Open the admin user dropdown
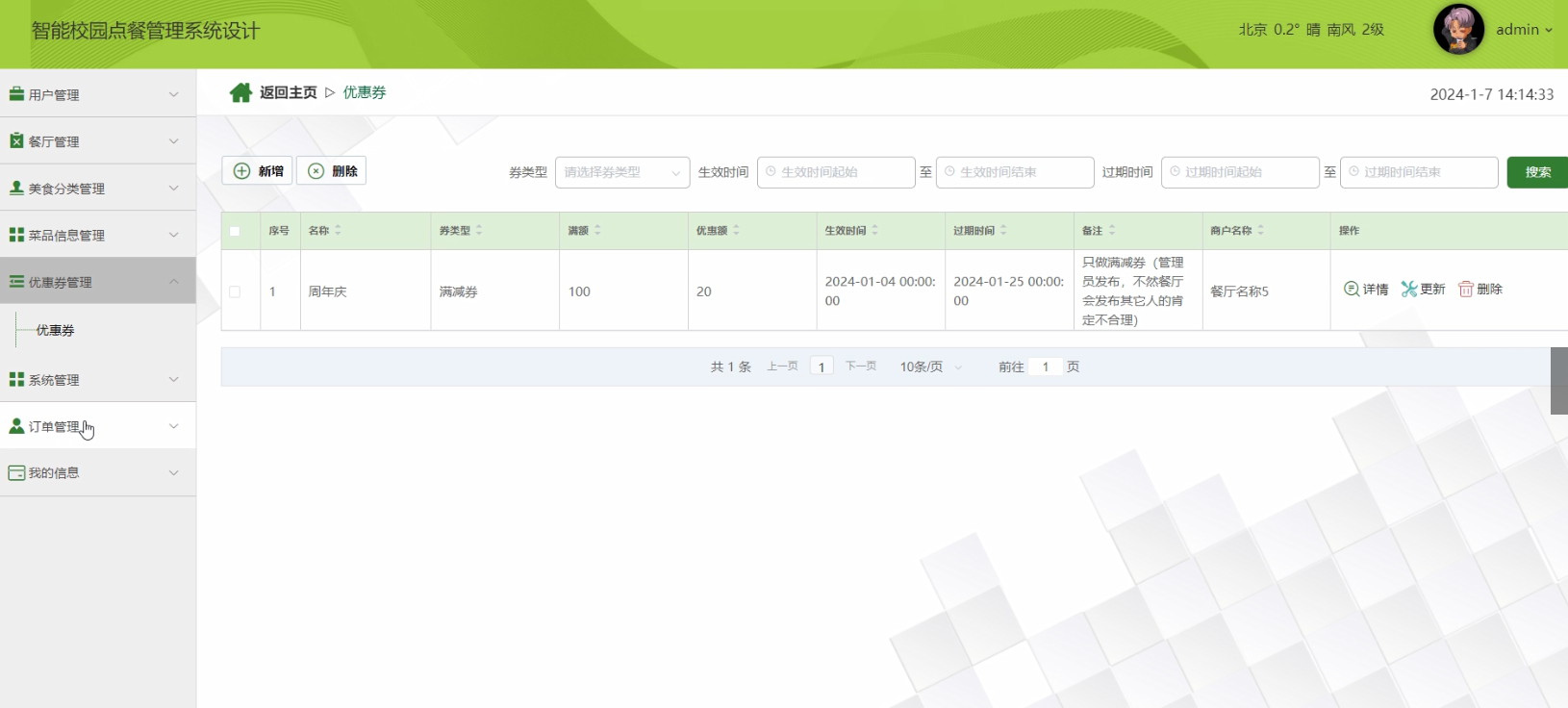This screenshot has height=708, width=1568. (1524, 30)
